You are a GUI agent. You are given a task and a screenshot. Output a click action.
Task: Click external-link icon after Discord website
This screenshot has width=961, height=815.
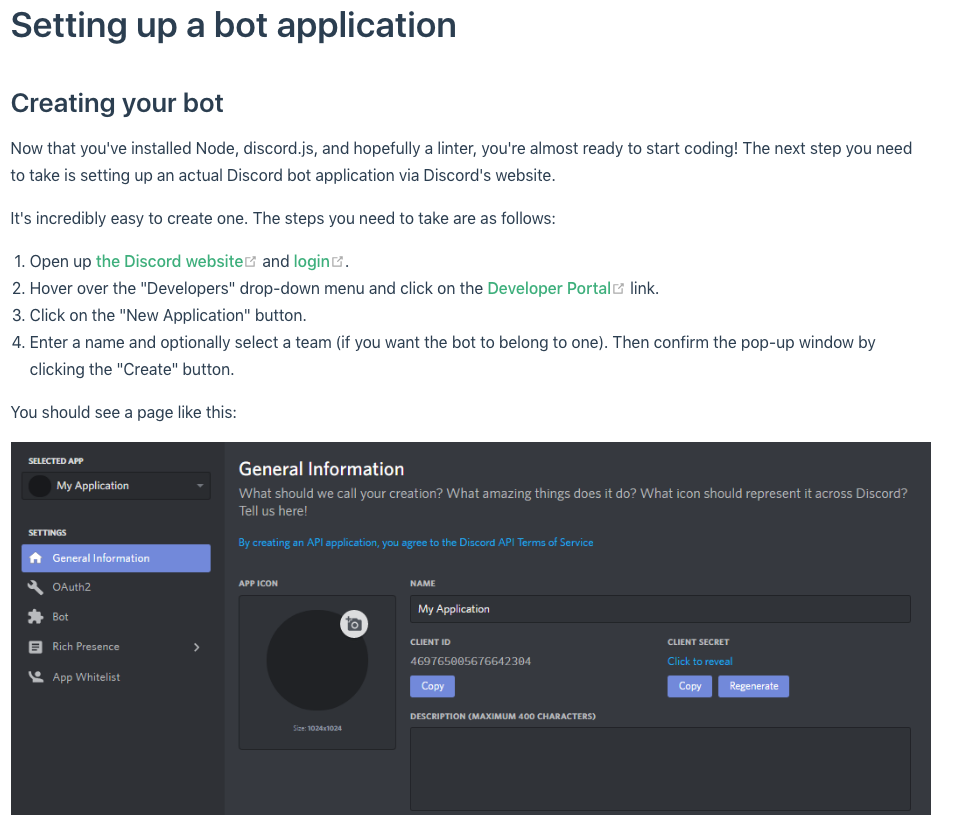(250, 262)
